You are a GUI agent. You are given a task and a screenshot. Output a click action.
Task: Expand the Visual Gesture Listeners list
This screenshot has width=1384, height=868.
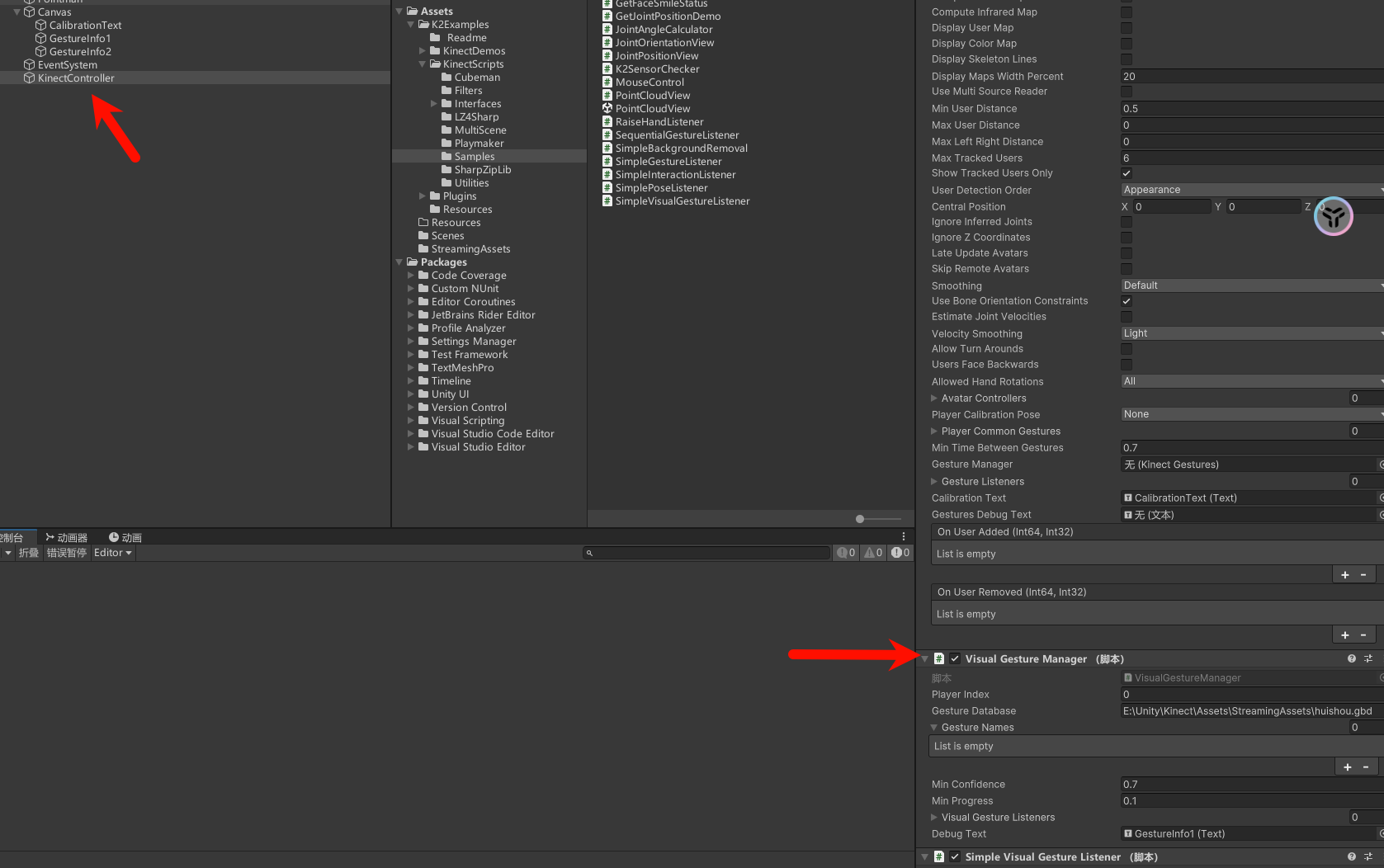tap(934, 817)
